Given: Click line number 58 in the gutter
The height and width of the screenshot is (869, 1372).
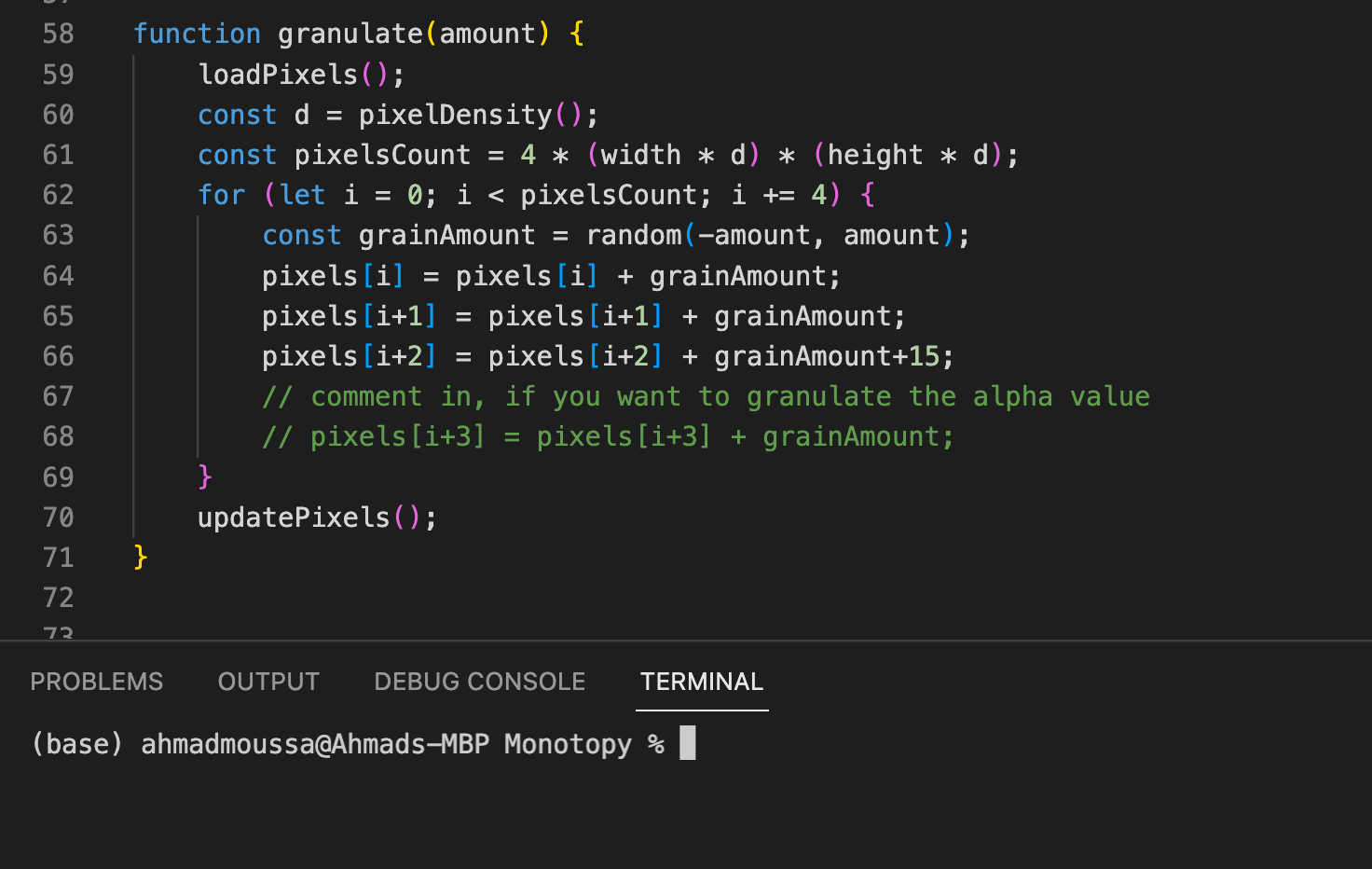Looking at the screenshot, I should pos(58,34).
